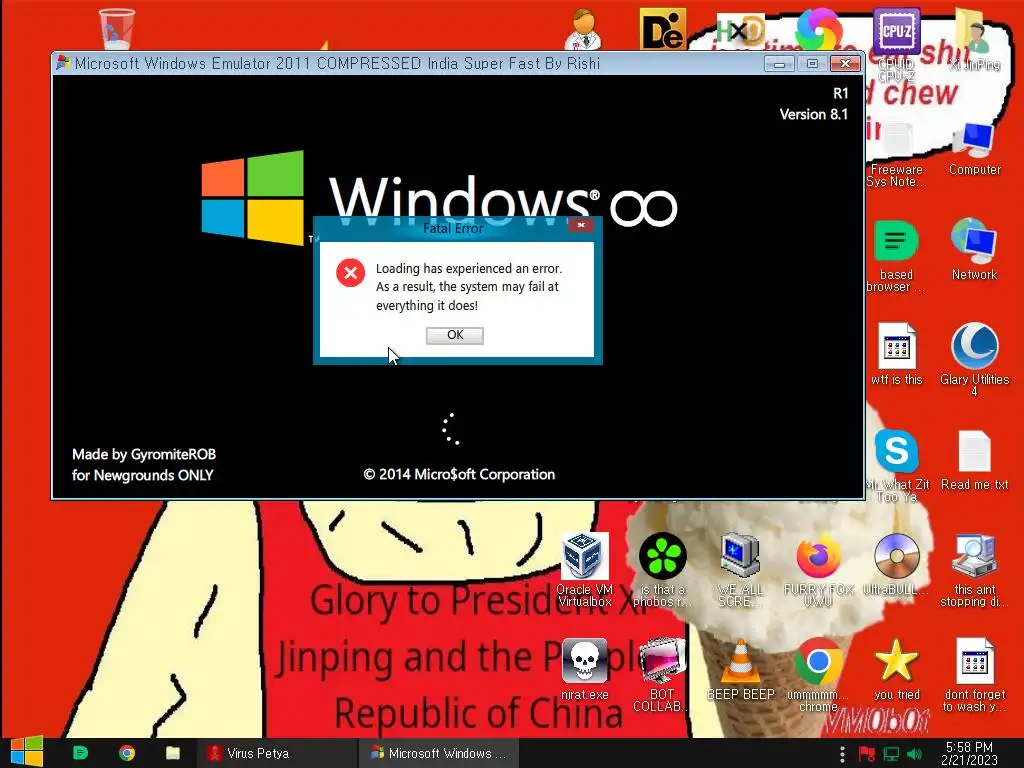Open the HxD desktop icon
This screenshot has height=768, width=1024.
tap(740, 30)
